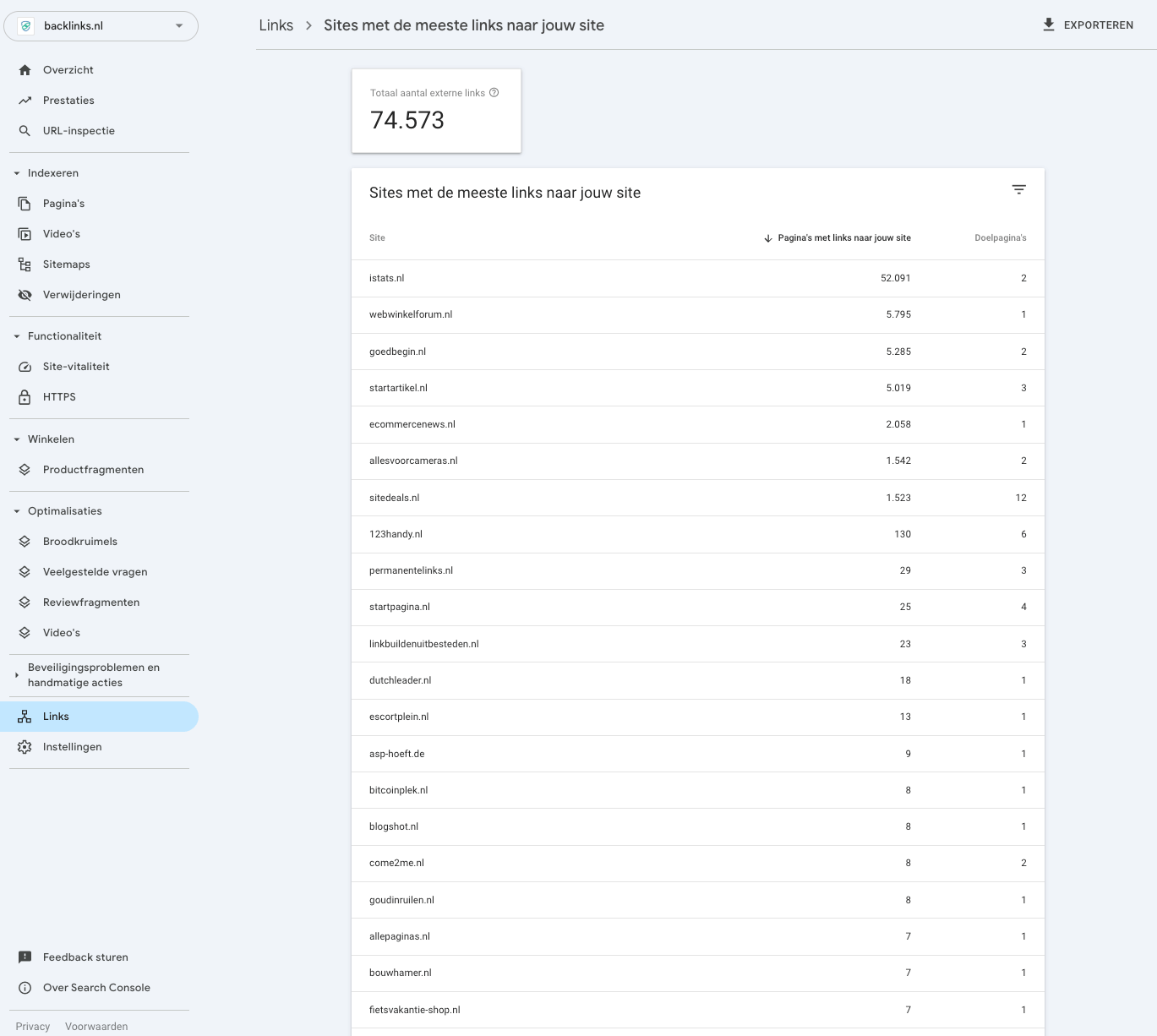Click the Exporteren button
Viewport: 1157px width, 1036px height.
point(1089,25)
